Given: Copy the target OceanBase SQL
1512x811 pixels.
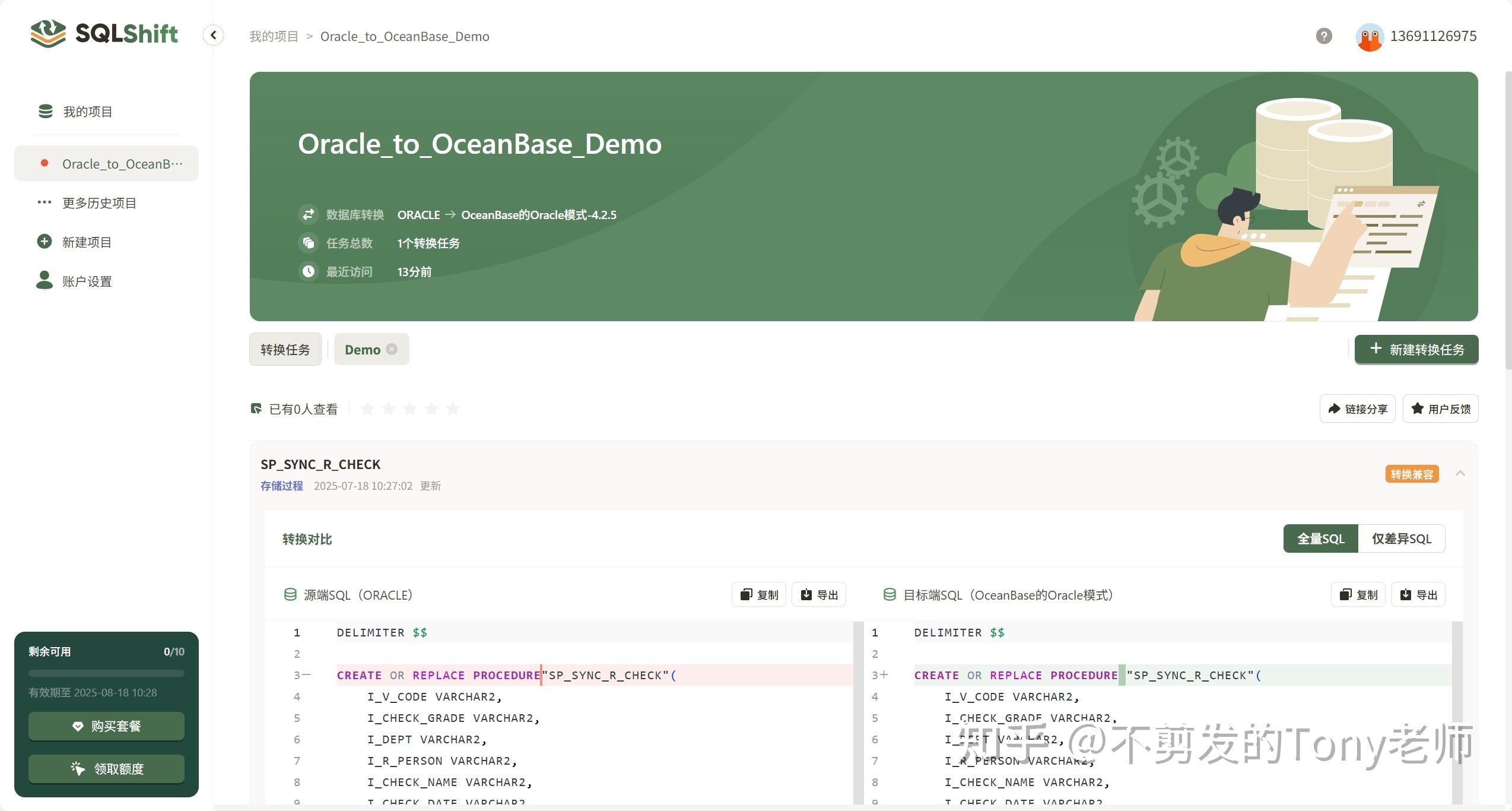Looking at the screenshot, I should click(1358, 594).
